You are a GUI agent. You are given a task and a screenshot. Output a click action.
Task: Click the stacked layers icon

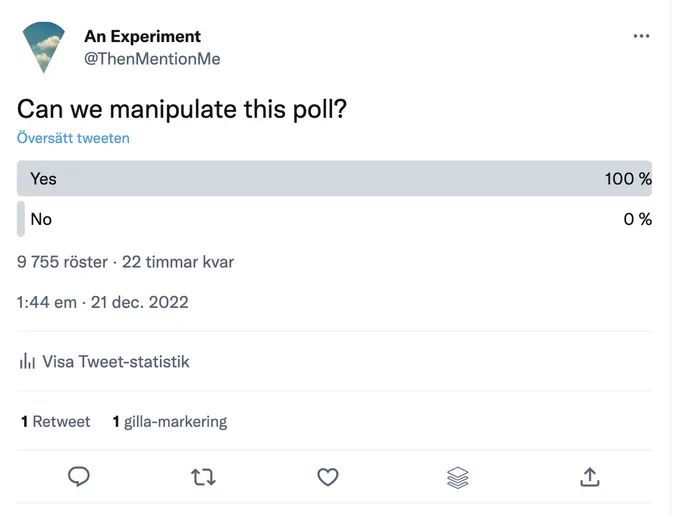tap(458, 477)
